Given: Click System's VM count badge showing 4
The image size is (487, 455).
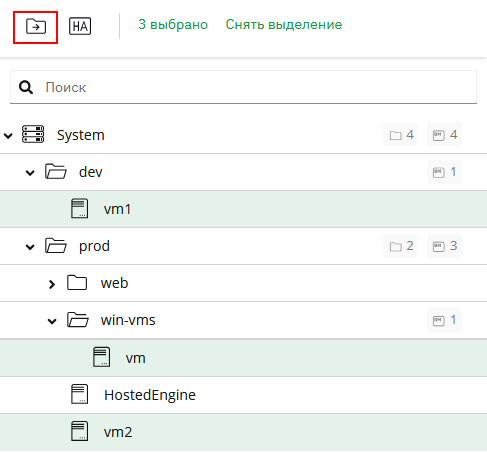Looking at the screenshot, I should [x=444, y=135].
